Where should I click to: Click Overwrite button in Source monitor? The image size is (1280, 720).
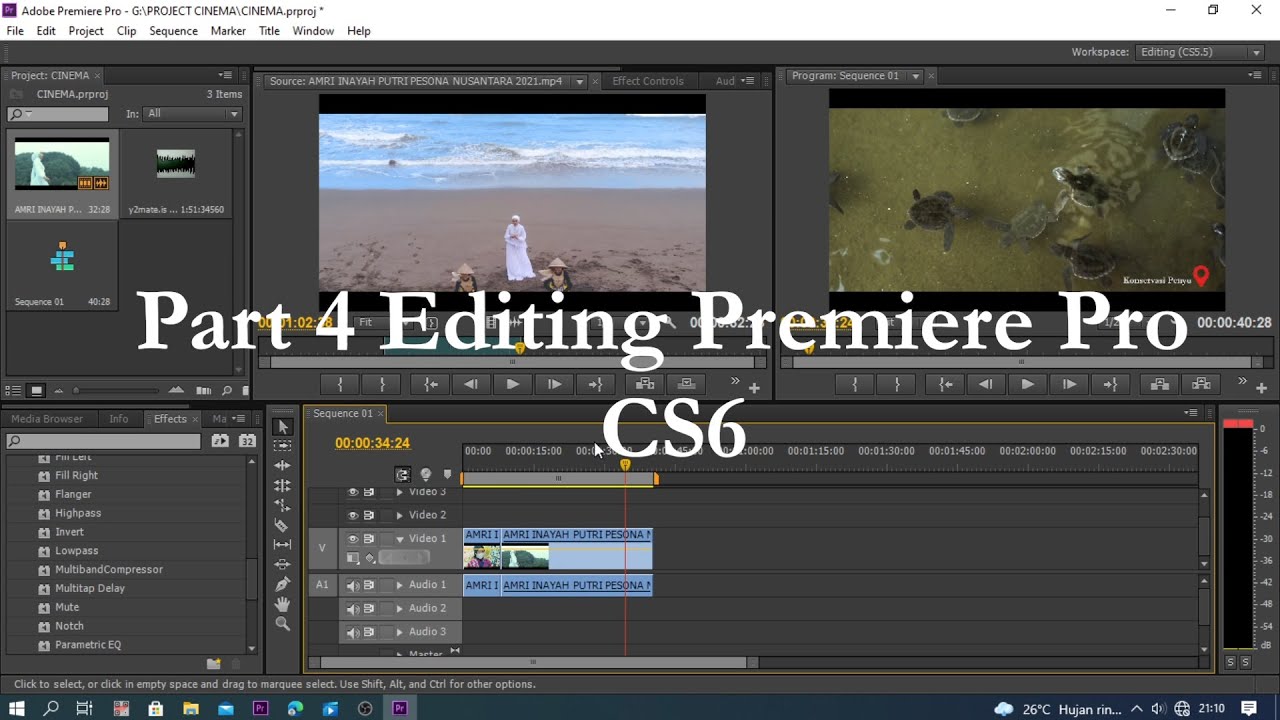click(686, 384)
